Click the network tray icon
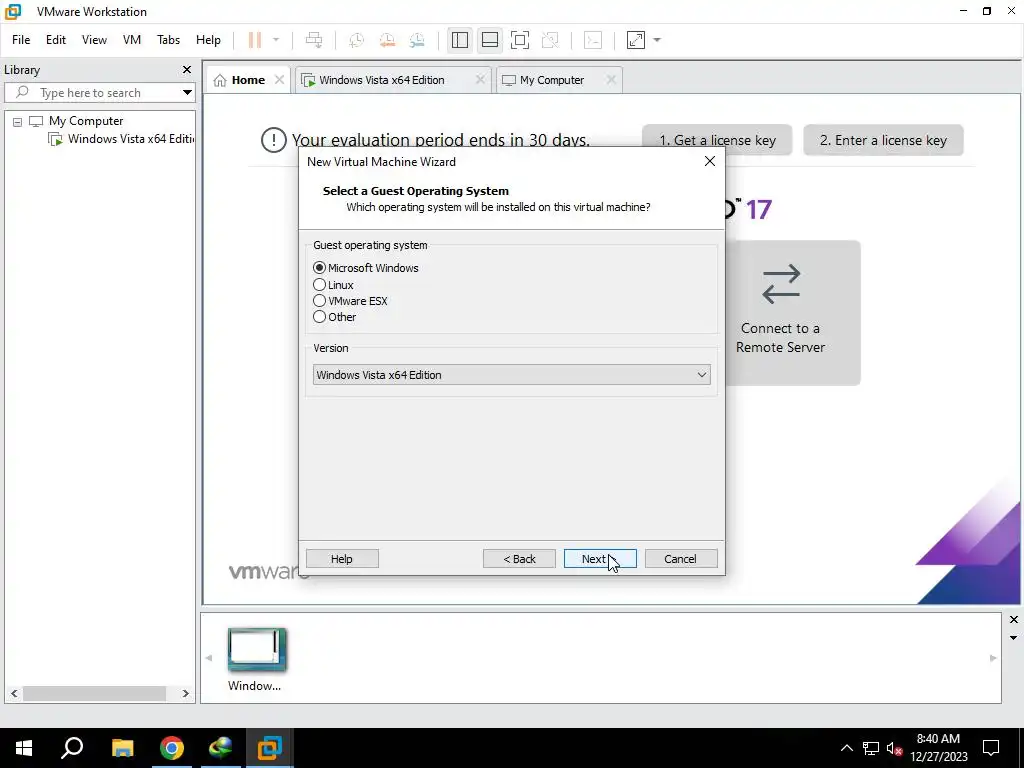Screen dimensions: 1024x768 (x=871, y=748)
